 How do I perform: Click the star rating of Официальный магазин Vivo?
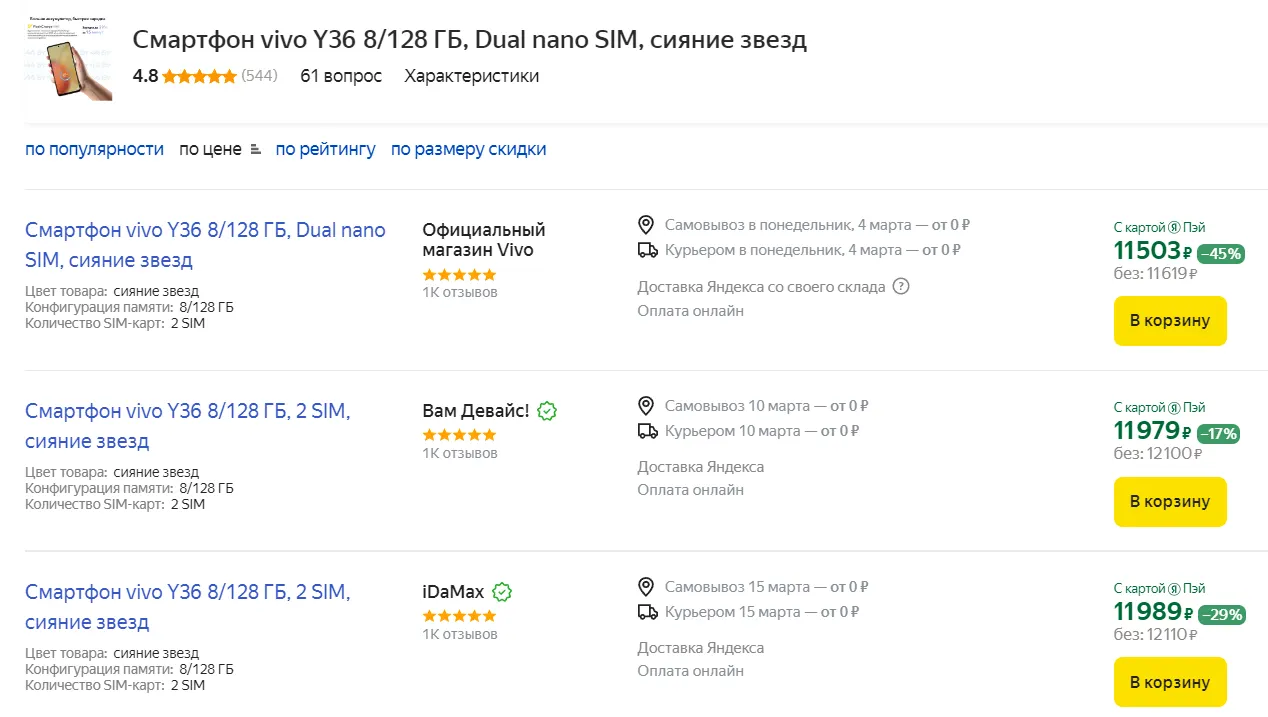tap(459, 274)
